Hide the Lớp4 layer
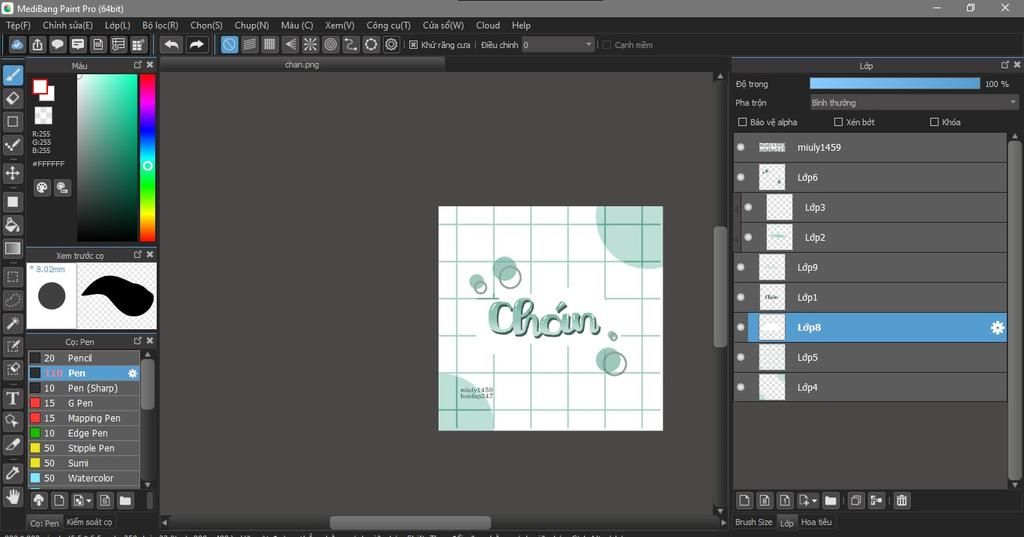Image resolution: width=1024 pixels, height=537 pixels. (x=741, y=387)
